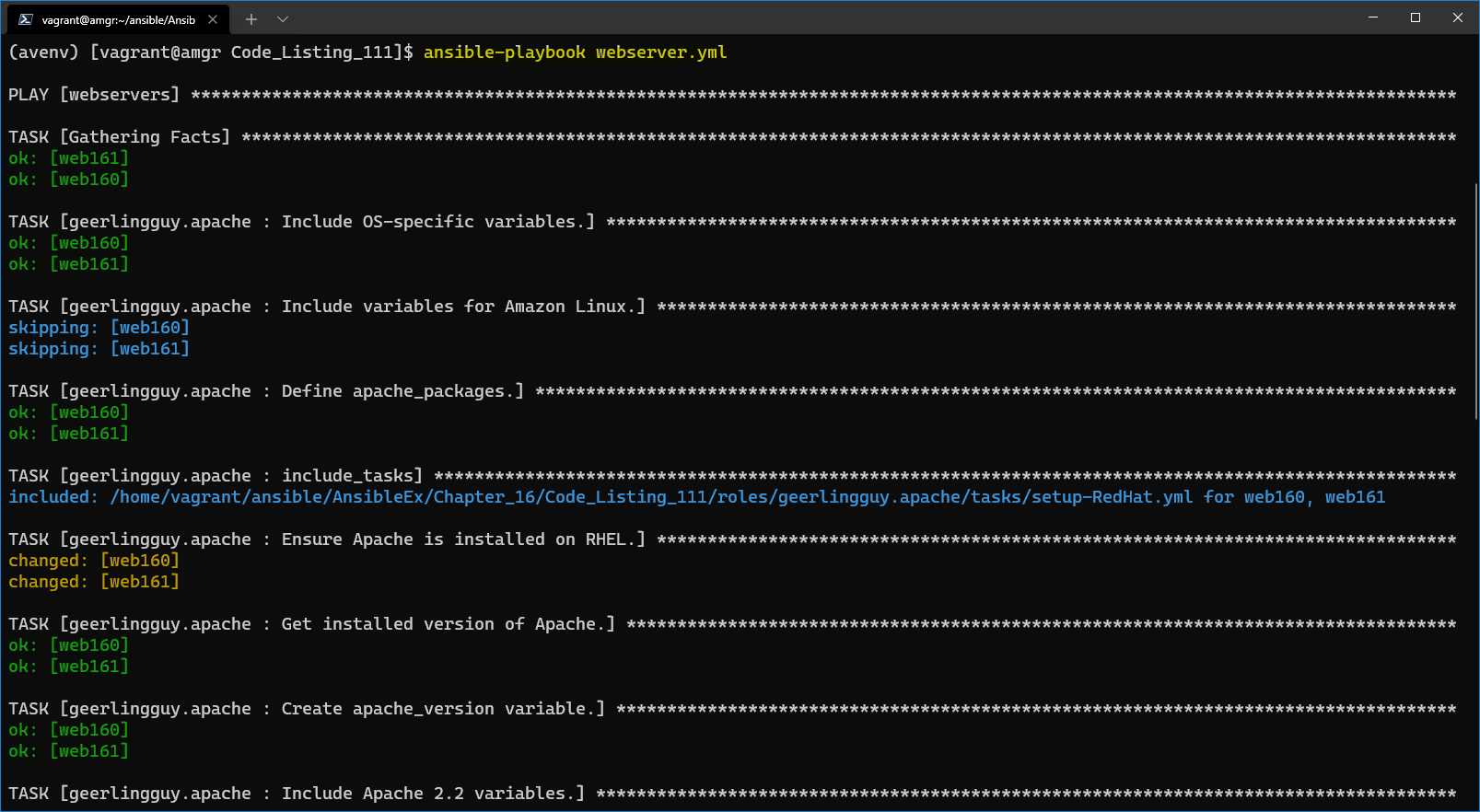Screen dimensions: 1480x812
Task: Open the terminal profiles dropdown chevron
Action: pos(283,19)
